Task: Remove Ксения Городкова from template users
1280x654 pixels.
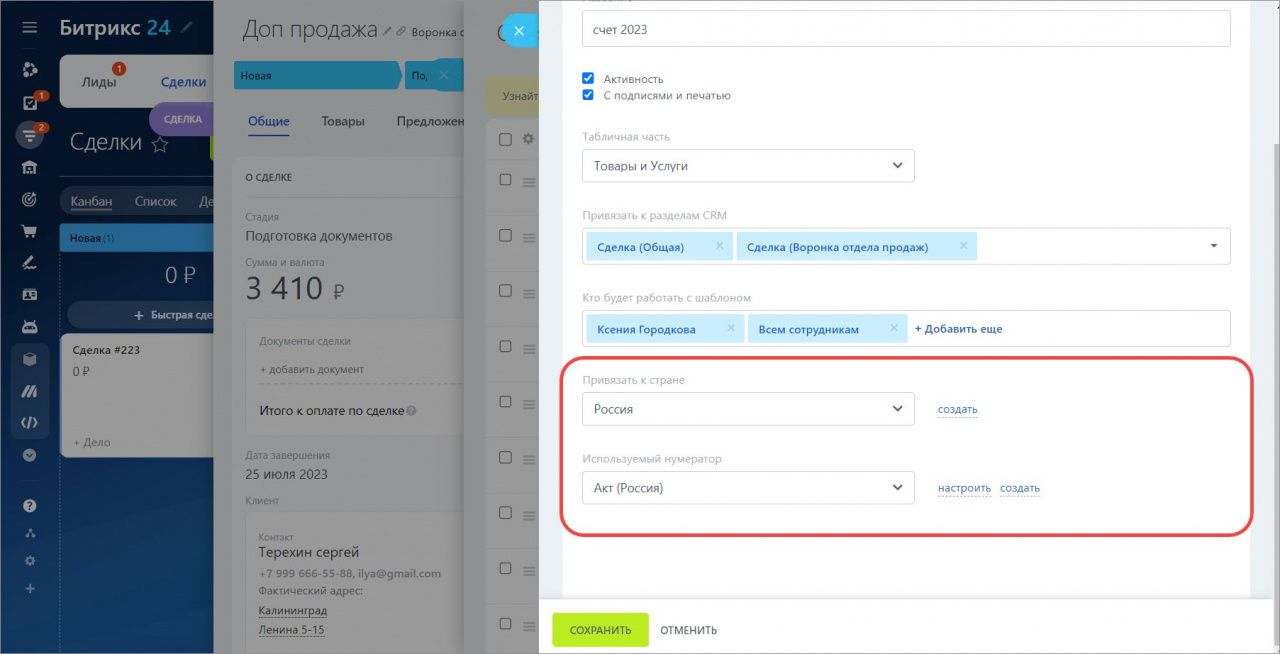Action: 731,328
